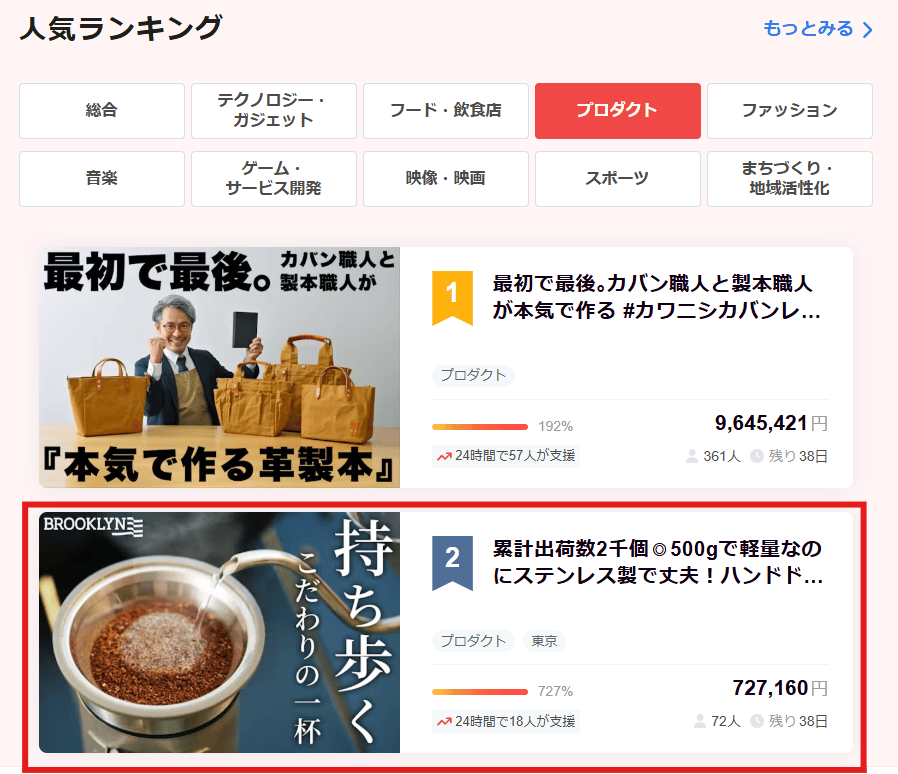Select the 総合 category tab
The image size is (898, 774).
pos(102,111)
